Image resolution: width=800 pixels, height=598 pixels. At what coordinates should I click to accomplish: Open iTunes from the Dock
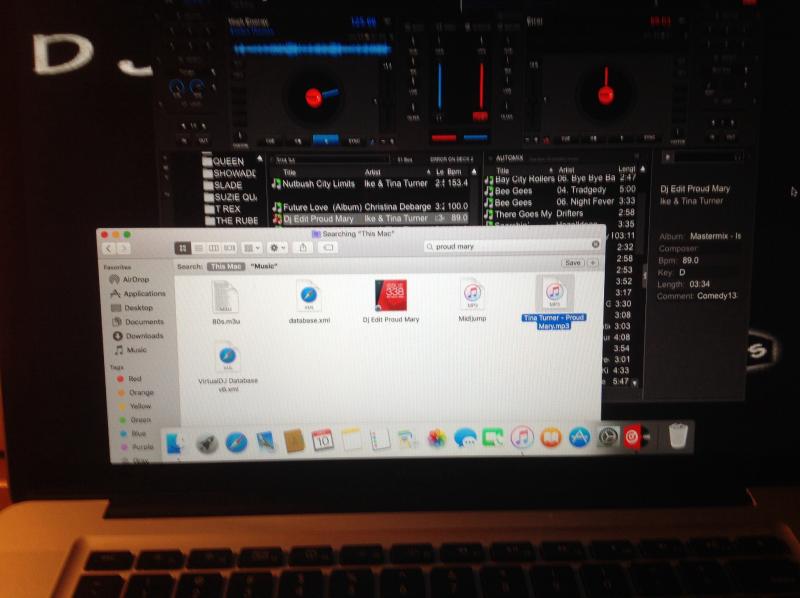click(x=522, y=437)
